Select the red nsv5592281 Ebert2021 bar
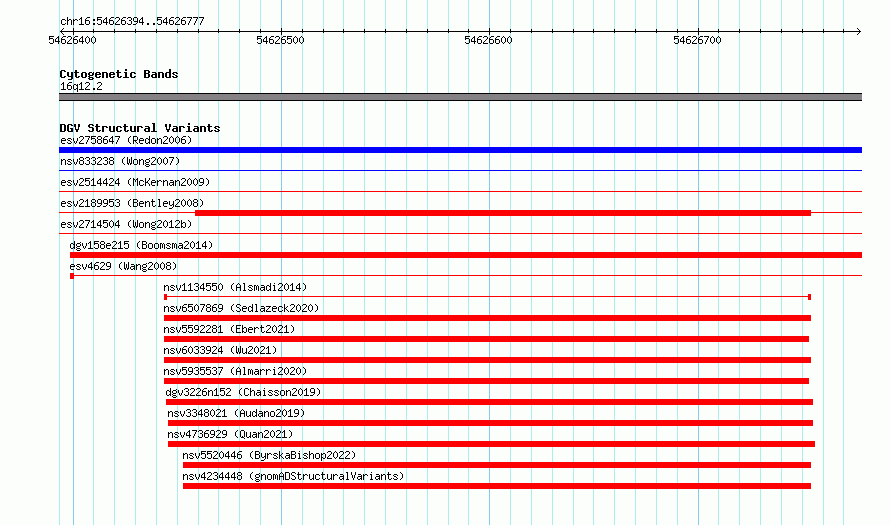 coord(486,339)
